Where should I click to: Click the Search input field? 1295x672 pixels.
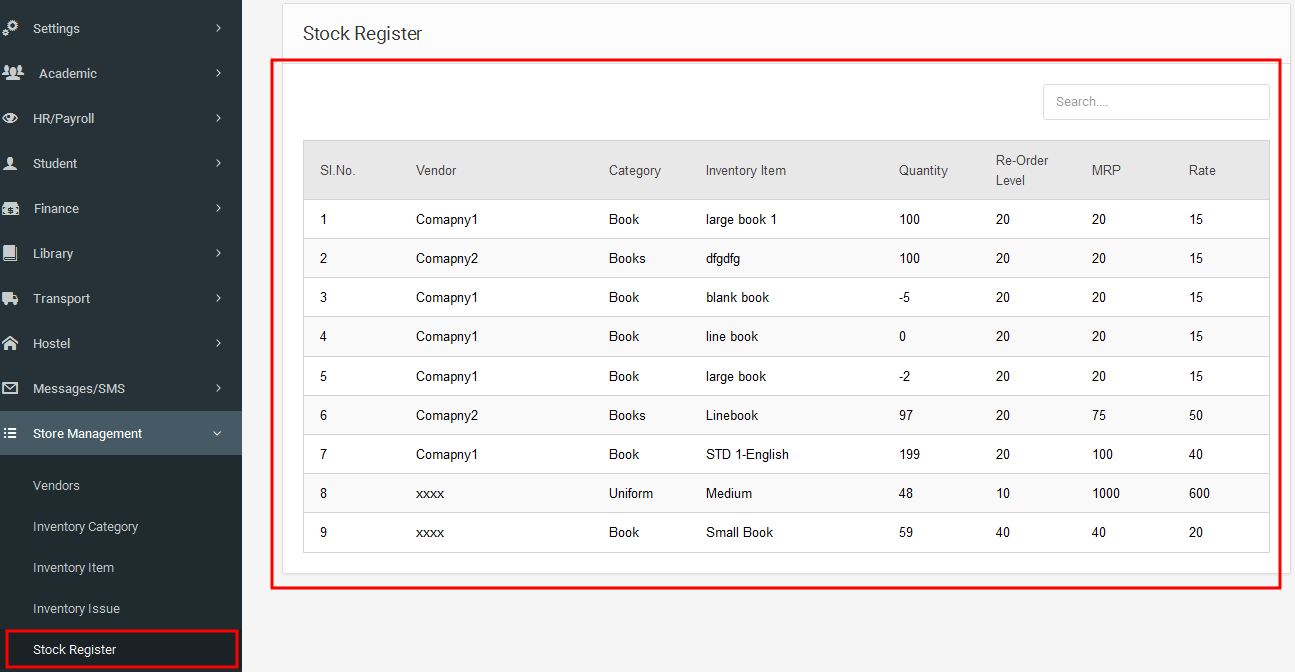(x=1155, y=102)
